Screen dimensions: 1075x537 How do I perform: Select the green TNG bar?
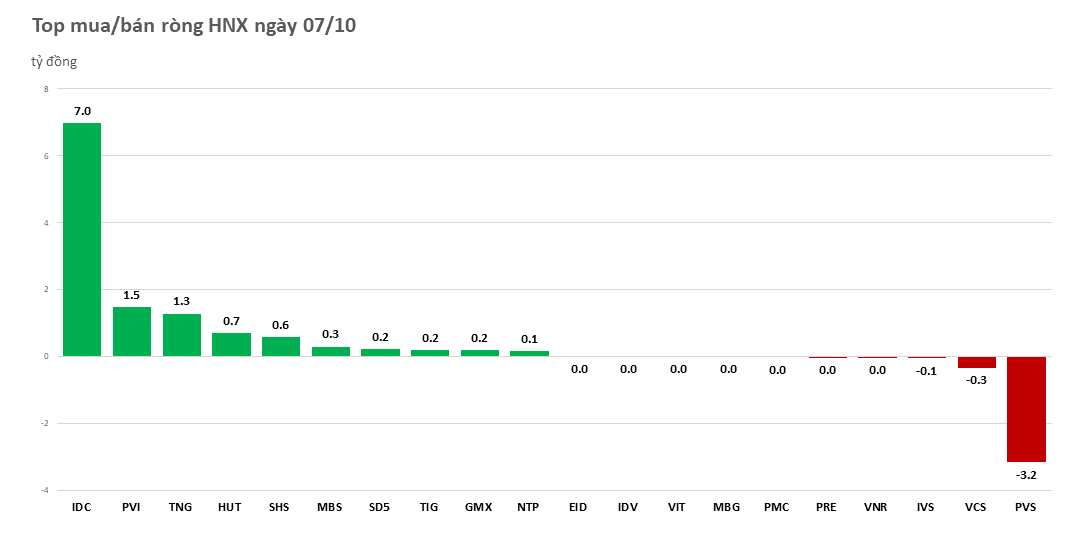tap(182, 335)
